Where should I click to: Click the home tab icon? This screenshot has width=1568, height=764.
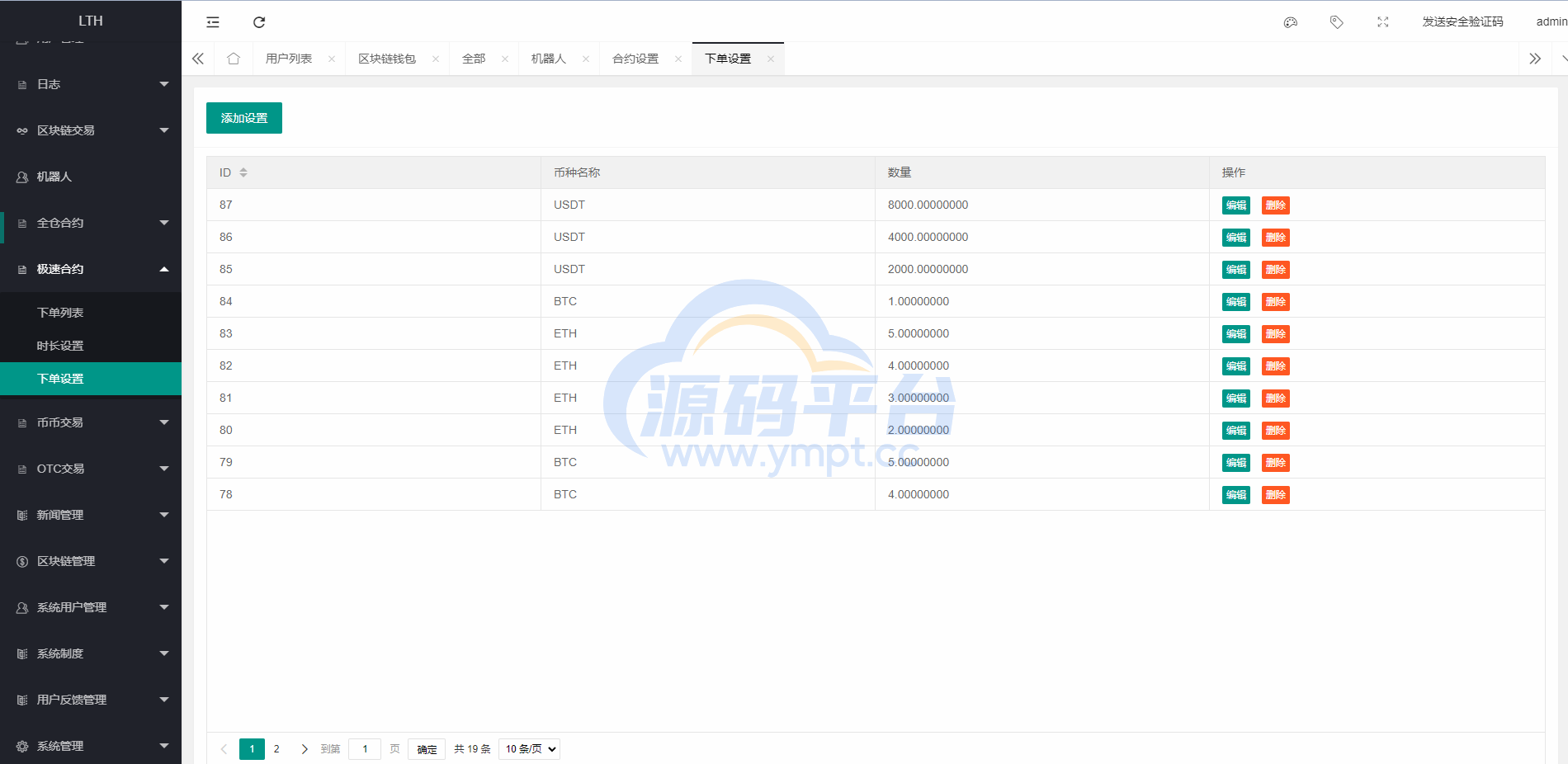click(234, 59)
